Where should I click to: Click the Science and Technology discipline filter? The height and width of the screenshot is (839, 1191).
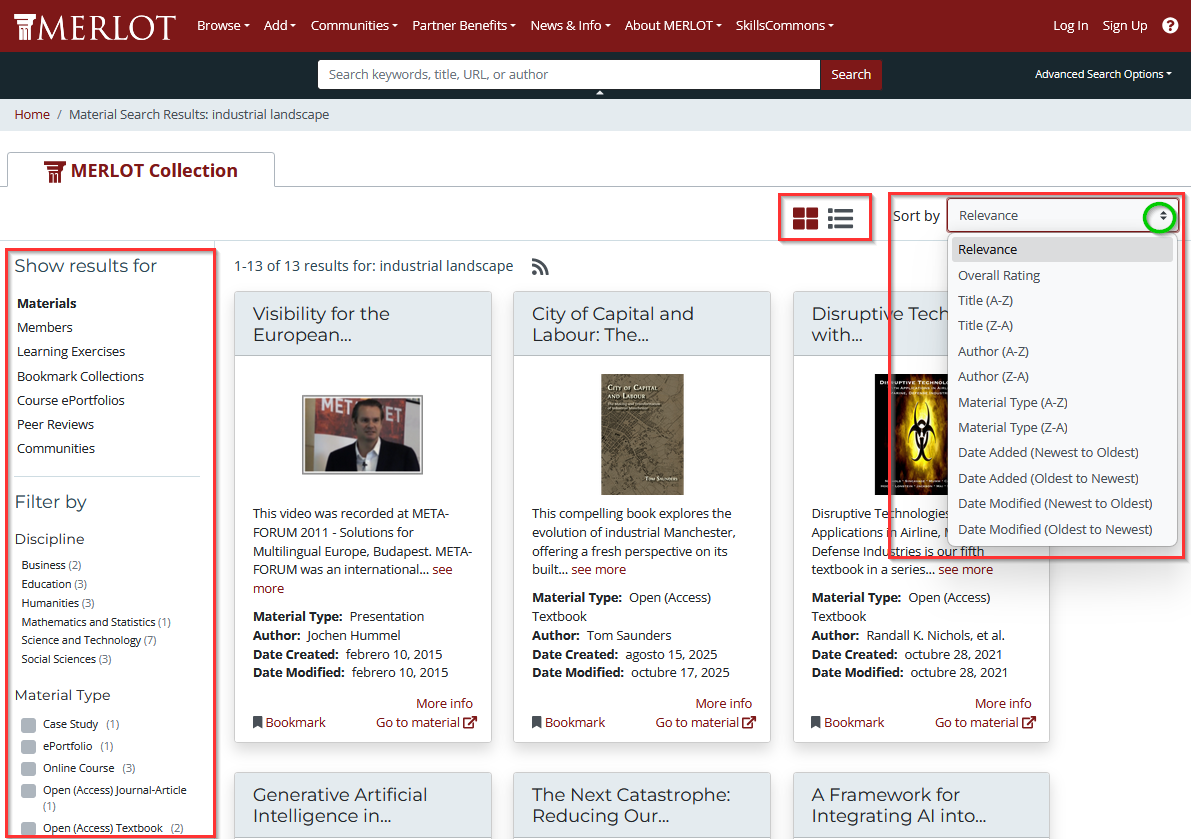tap(81, 640)
